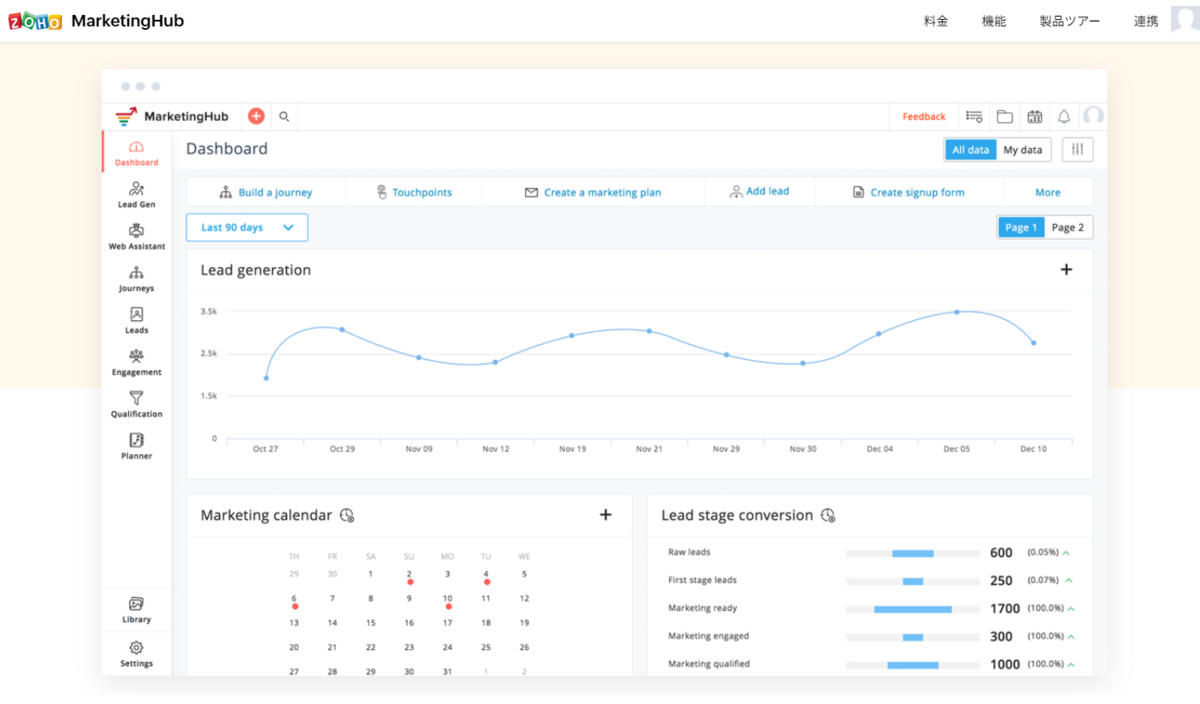1200x704 pixels.
Task: Select day 10 with red dot in calendar
Action: point(447,600)
